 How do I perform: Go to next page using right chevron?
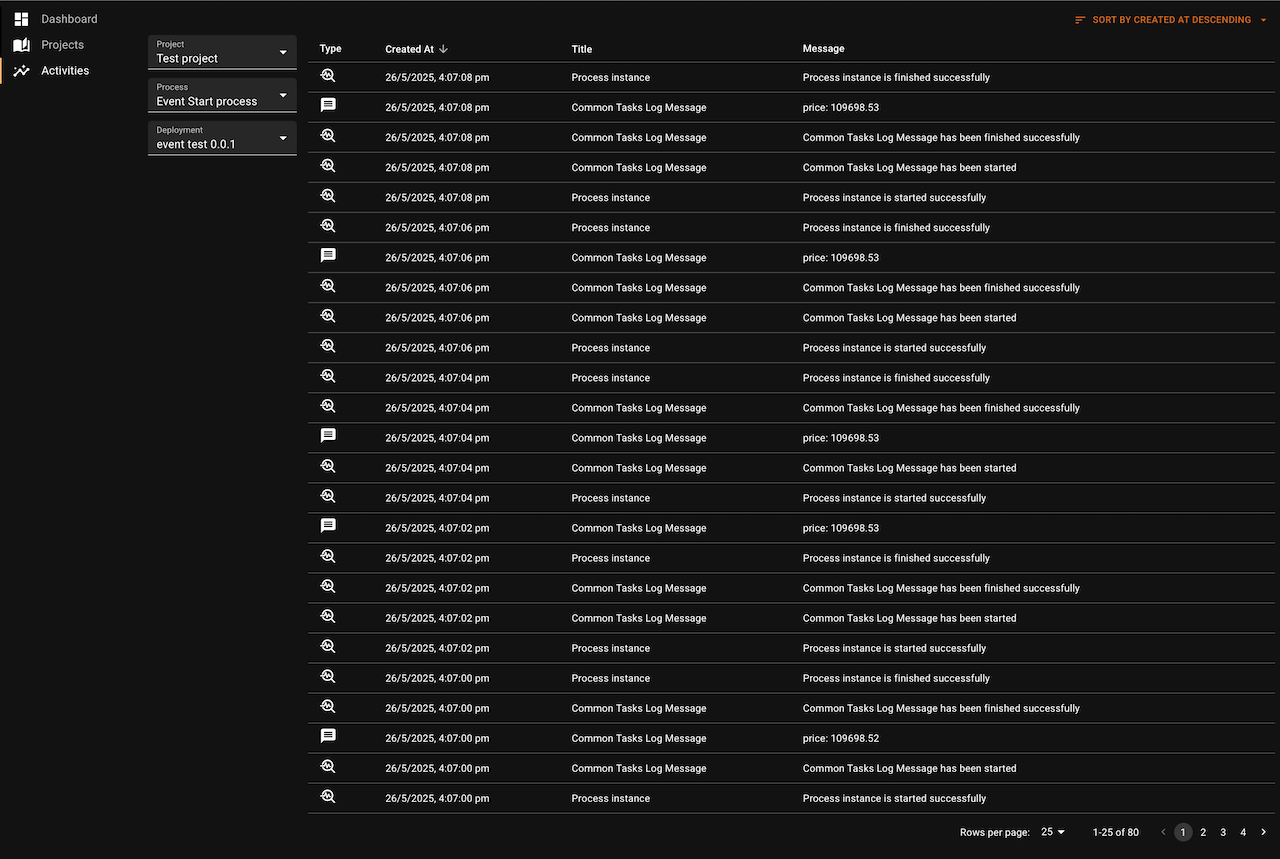pyautogui.click(x=1263, y=832)
